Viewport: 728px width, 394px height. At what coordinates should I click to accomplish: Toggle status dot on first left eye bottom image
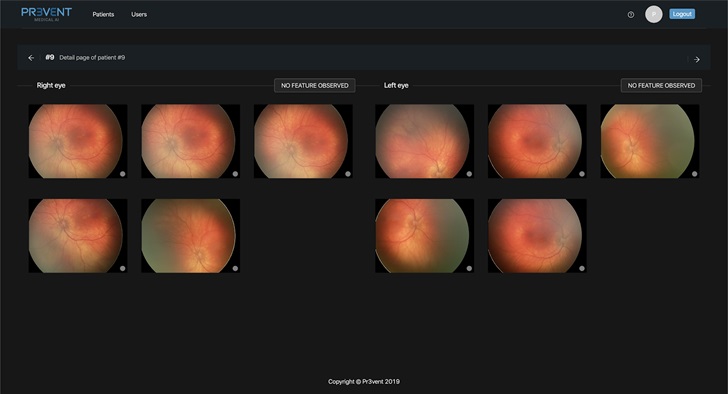[469, 268]
